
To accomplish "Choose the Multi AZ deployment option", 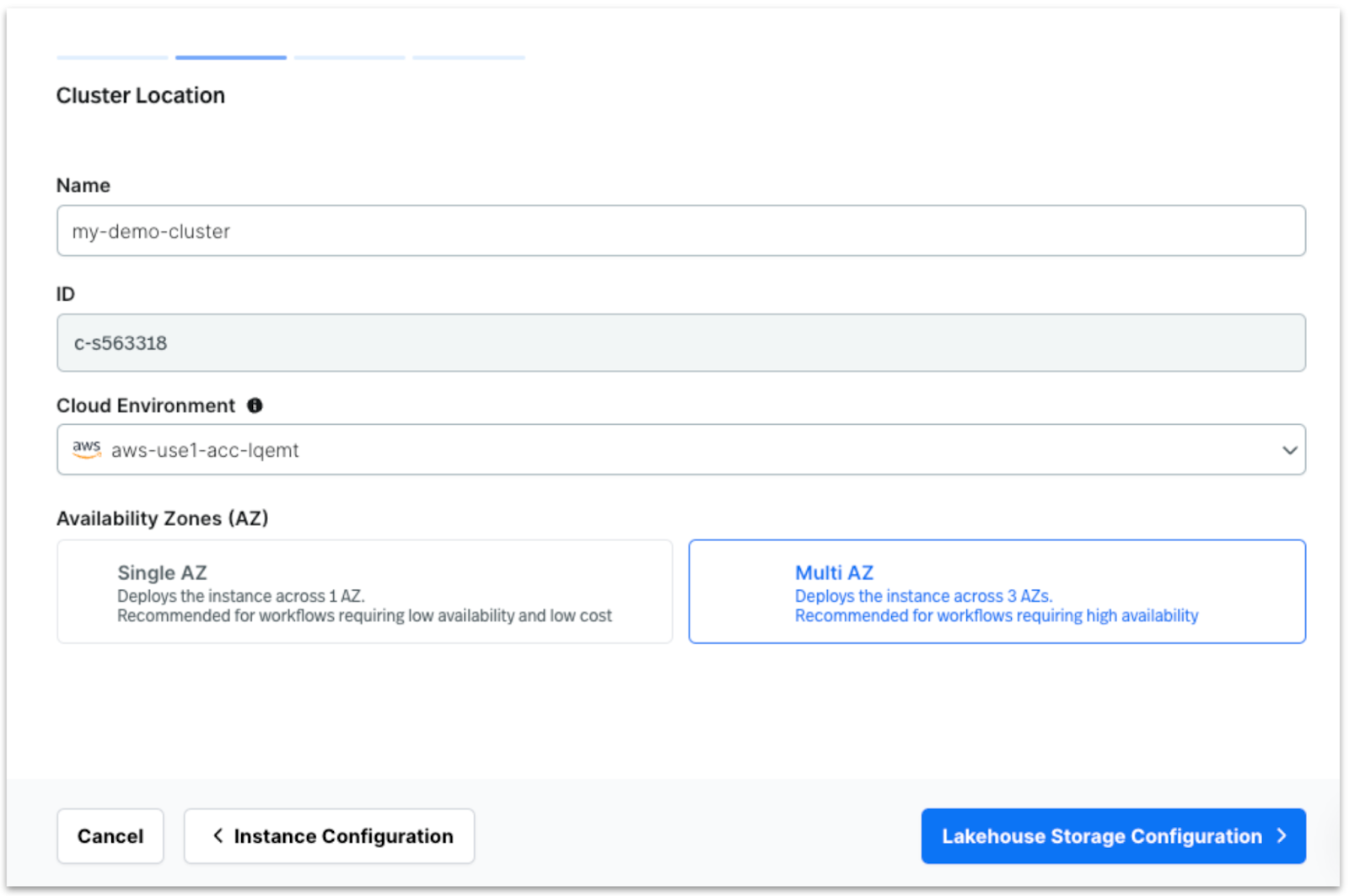I will [x=997, y=592].
